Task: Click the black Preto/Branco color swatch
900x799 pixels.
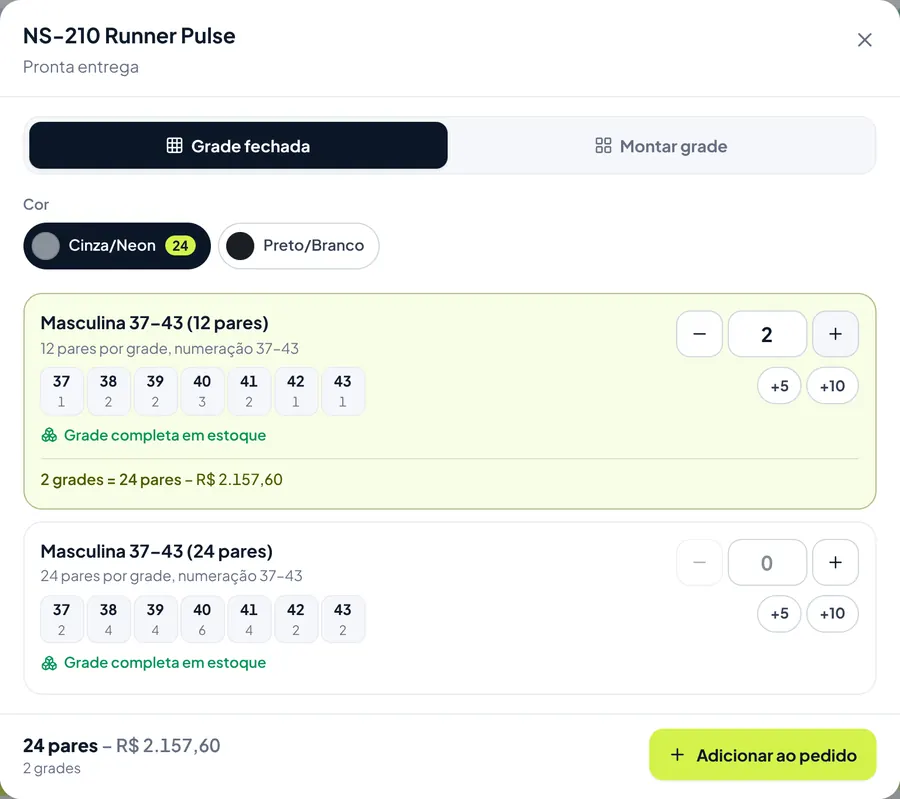Action: pos(240,246)
